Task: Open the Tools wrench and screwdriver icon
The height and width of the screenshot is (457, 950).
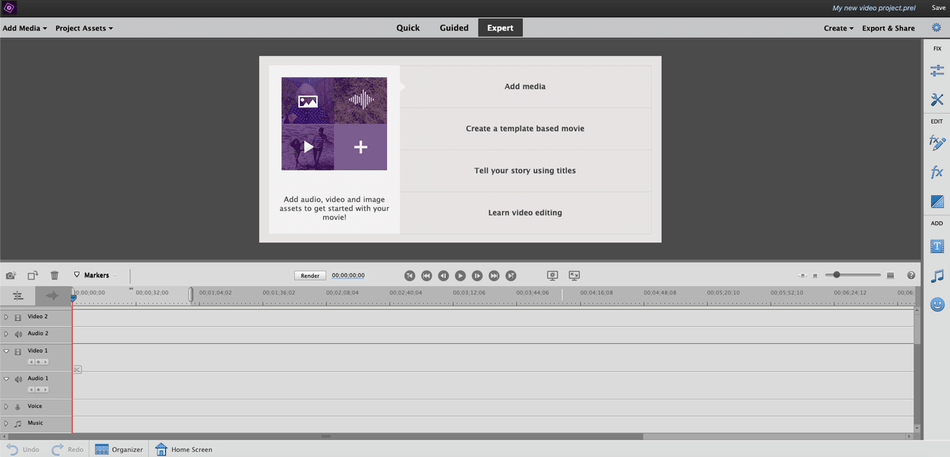Action: pyautogui.click(x=937, y=100)
